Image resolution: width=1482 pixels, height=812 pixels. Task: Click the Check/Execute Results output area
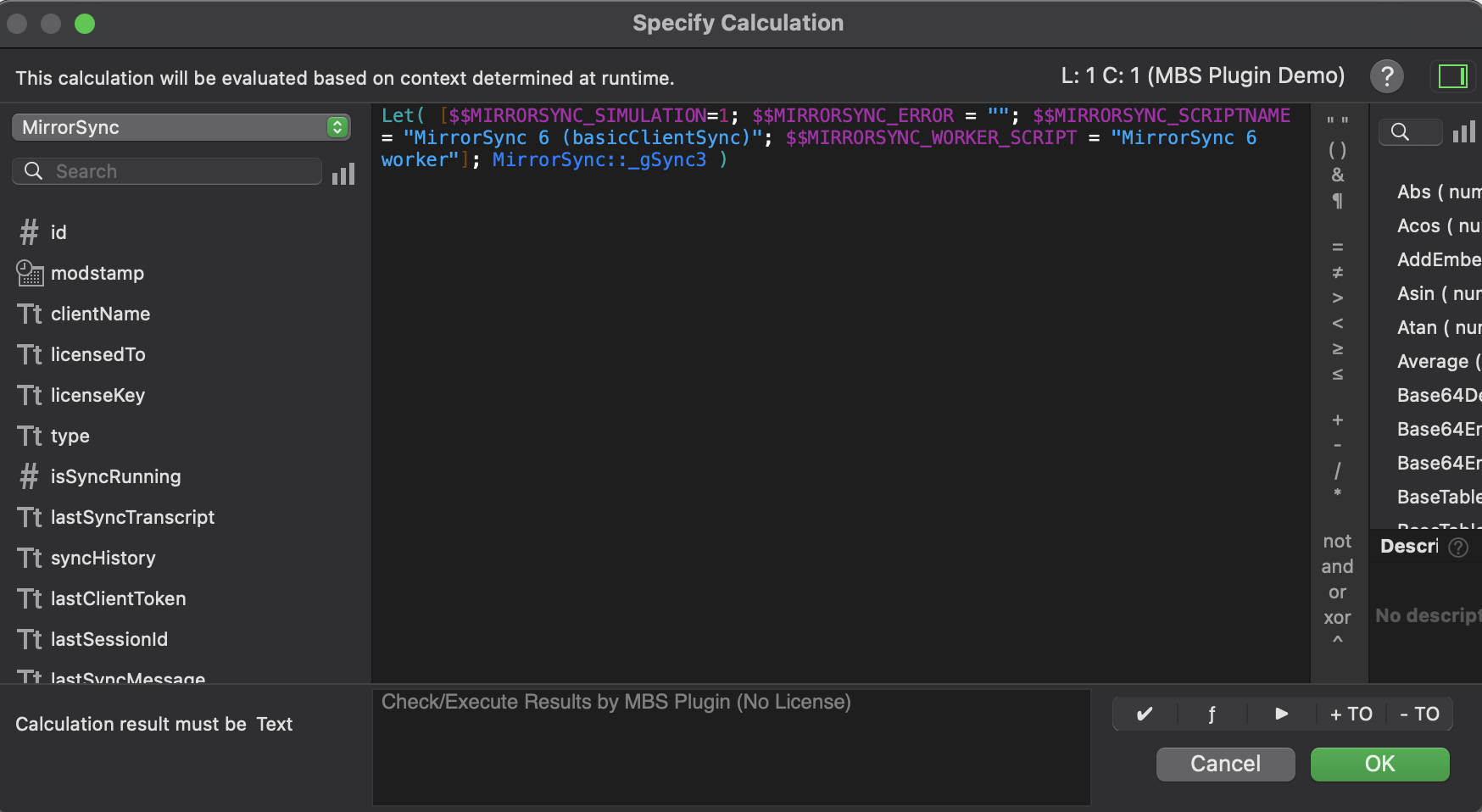pyautogui.click(x=731, y=747)
